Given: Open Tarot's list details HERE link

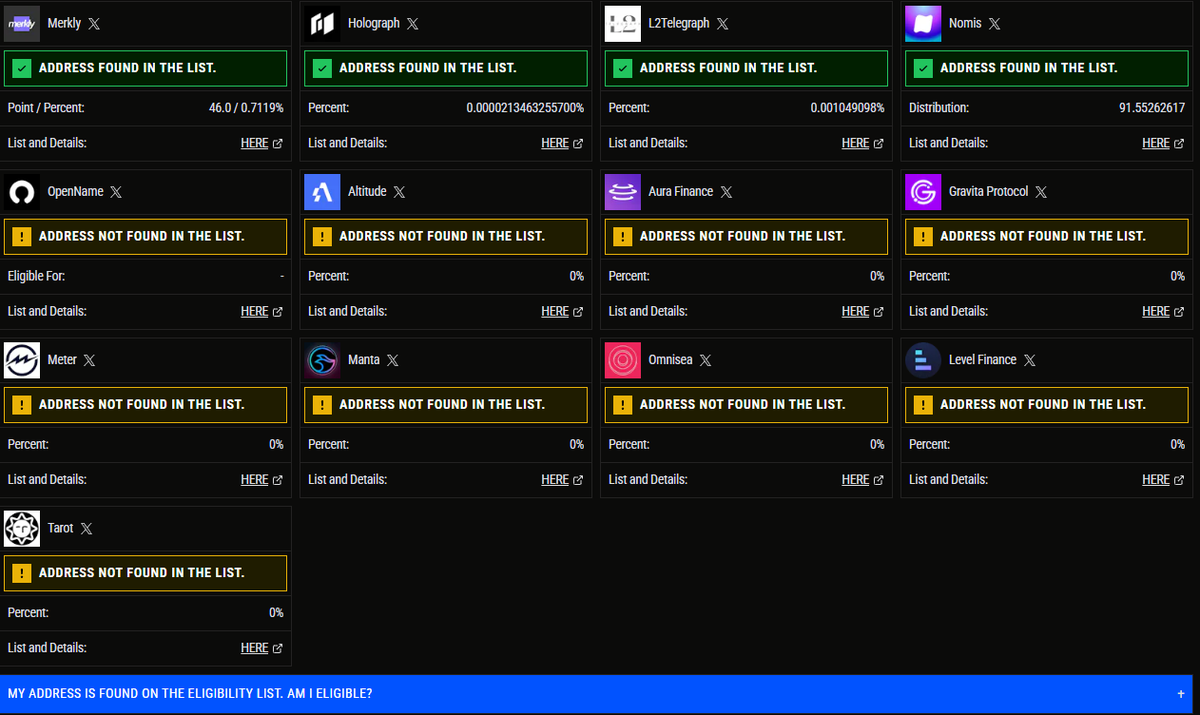Looking at the screenshot, I should 262,647.
